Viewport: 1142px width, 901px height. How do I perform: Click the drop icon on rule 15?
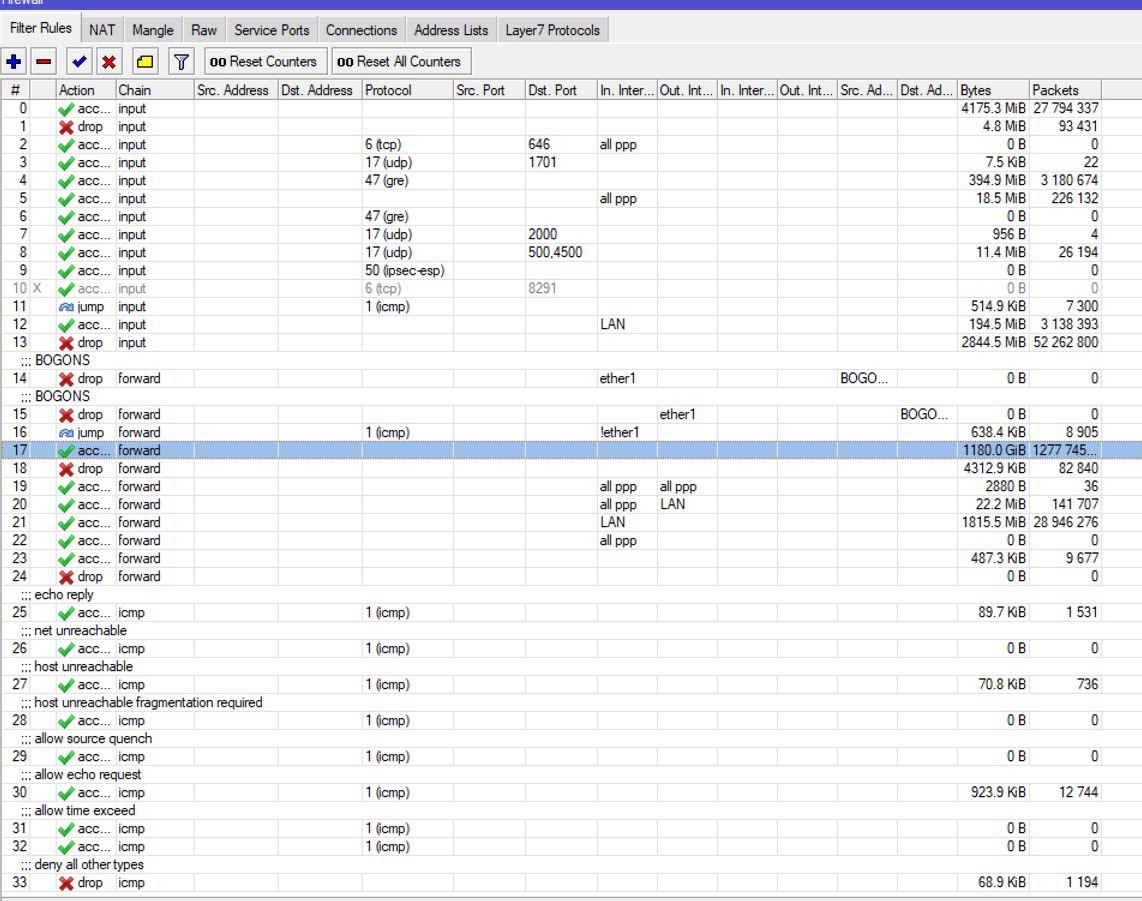coord(66,415)
